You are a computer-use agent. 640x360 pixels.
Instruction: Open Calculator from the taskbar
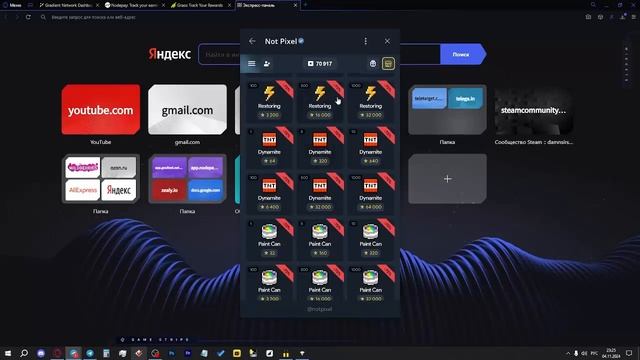(106, 353)
